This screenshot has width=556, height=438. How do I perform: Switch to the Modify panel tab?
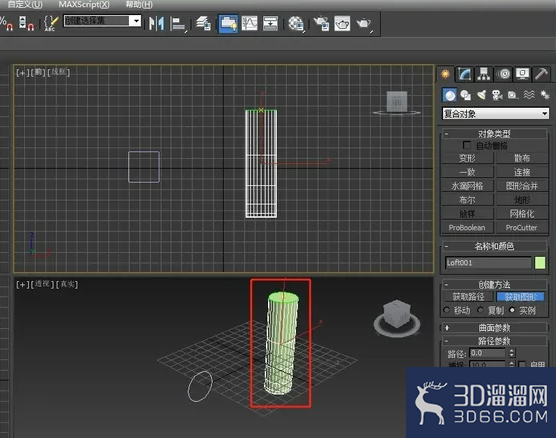click(x=465, y=74)
